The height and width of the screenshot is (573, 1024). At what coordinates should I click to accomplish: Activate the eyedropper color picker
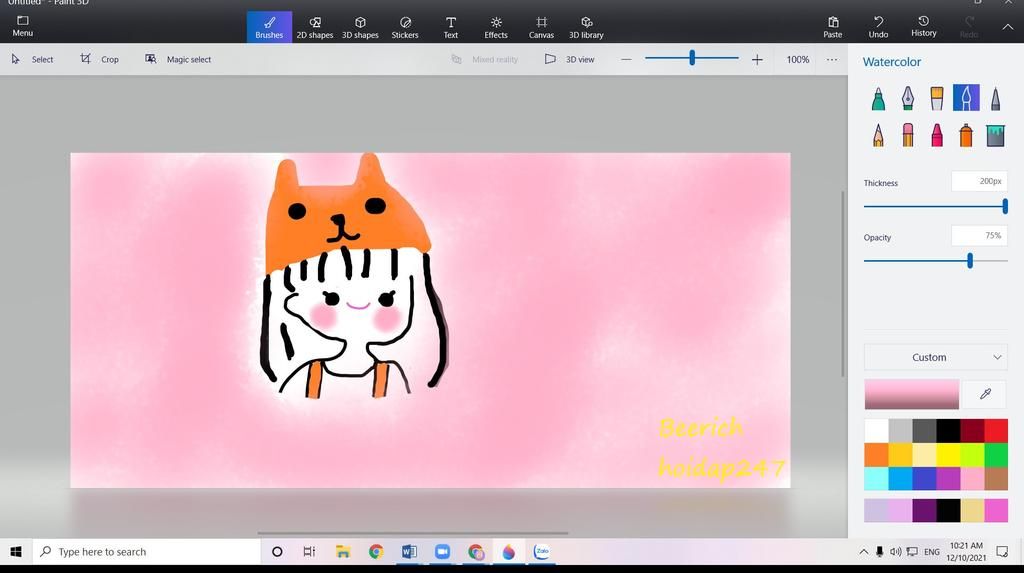[x=985, y=394]
